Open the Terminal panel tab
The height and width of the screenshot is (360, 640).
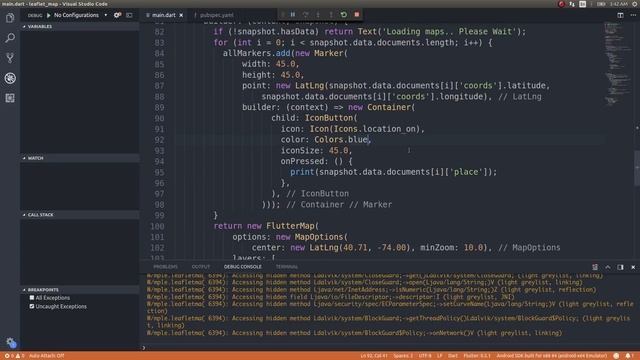pos(287,267)
